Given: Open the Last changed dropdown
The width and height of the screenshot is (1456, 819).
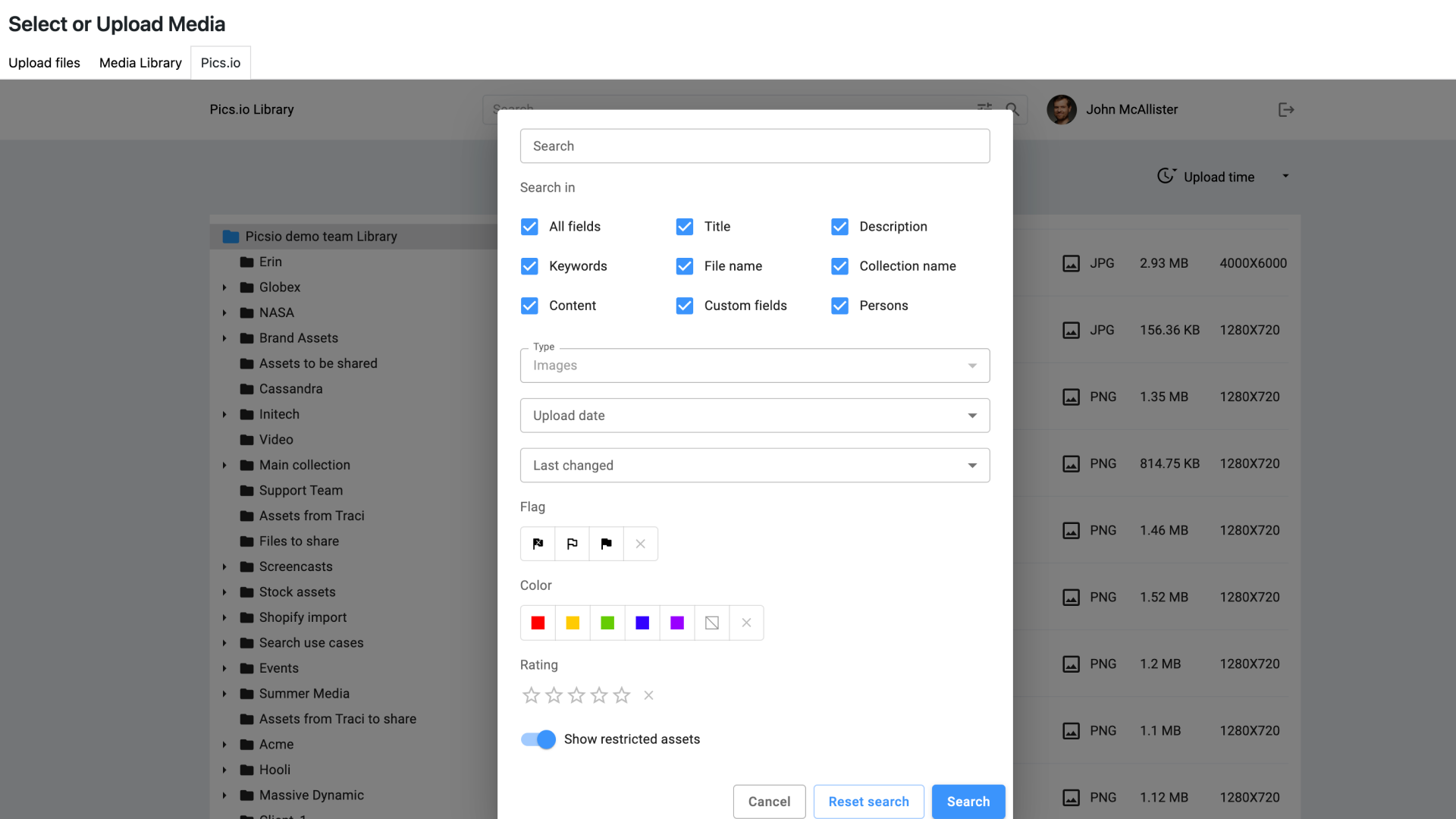Looking at the screenshot, I should point(755,466).
